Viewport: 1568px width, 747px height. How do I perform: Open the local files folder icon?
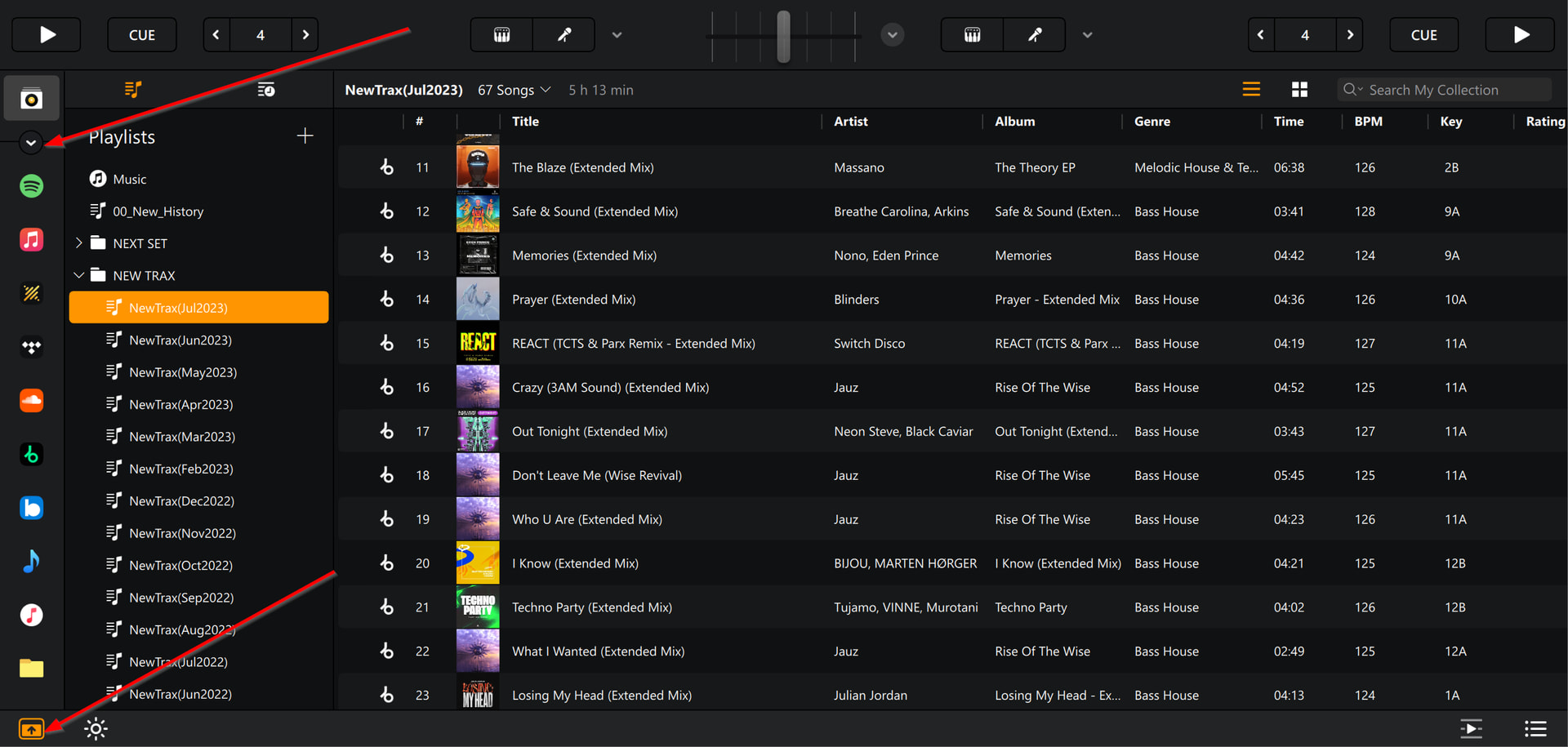tap(31, 669)
